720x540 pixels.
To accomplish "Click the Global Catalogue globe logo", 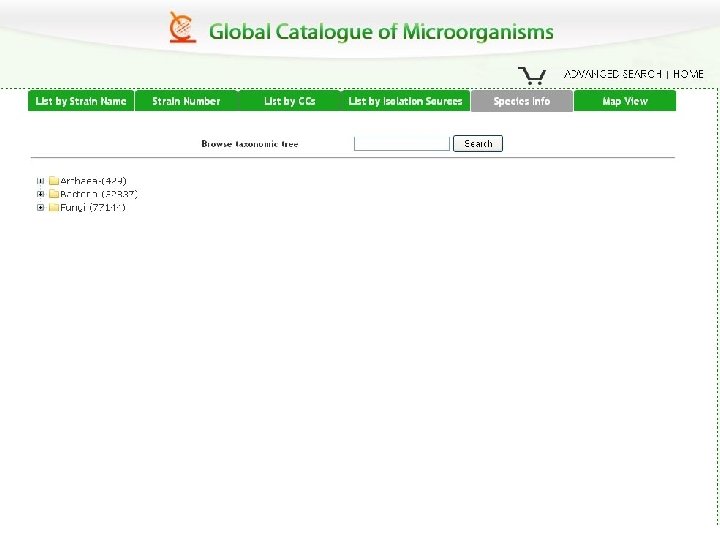I will 183,28.
